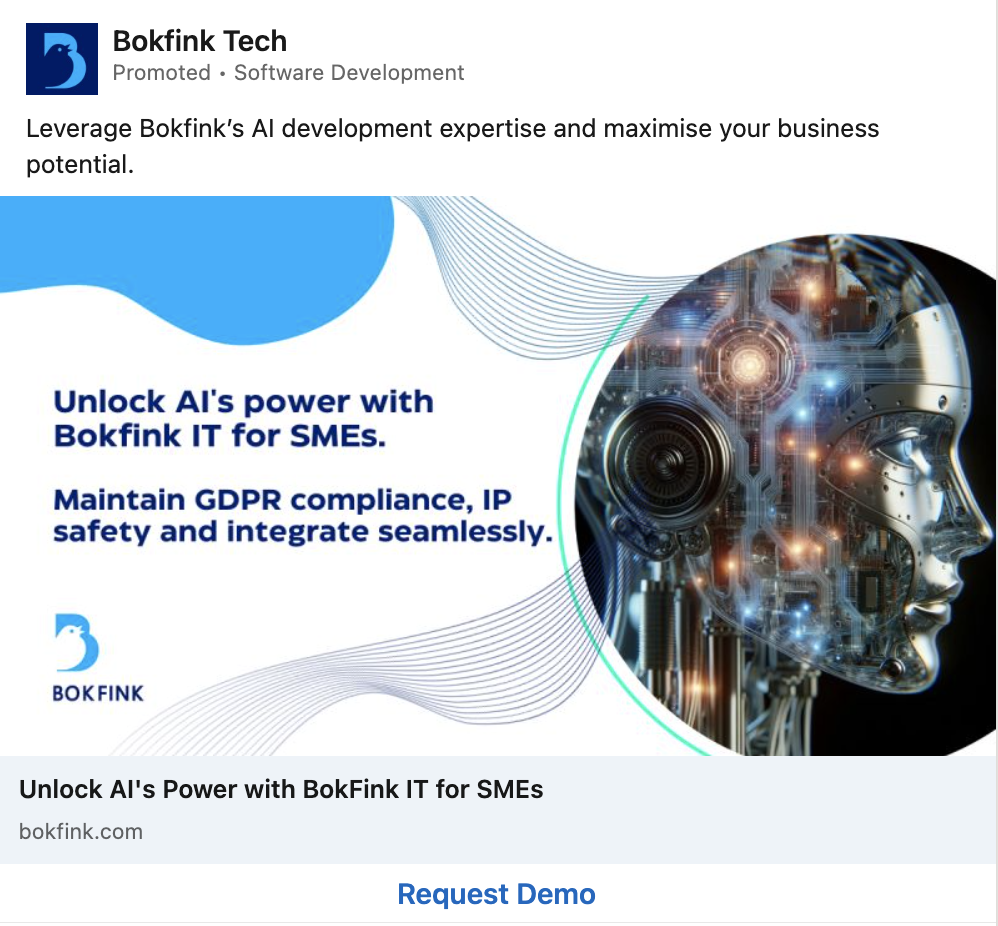Select the 'Unlock AI's power with Bokfink IT' banner text
The image size is (998, 926).
click(244, 419)
